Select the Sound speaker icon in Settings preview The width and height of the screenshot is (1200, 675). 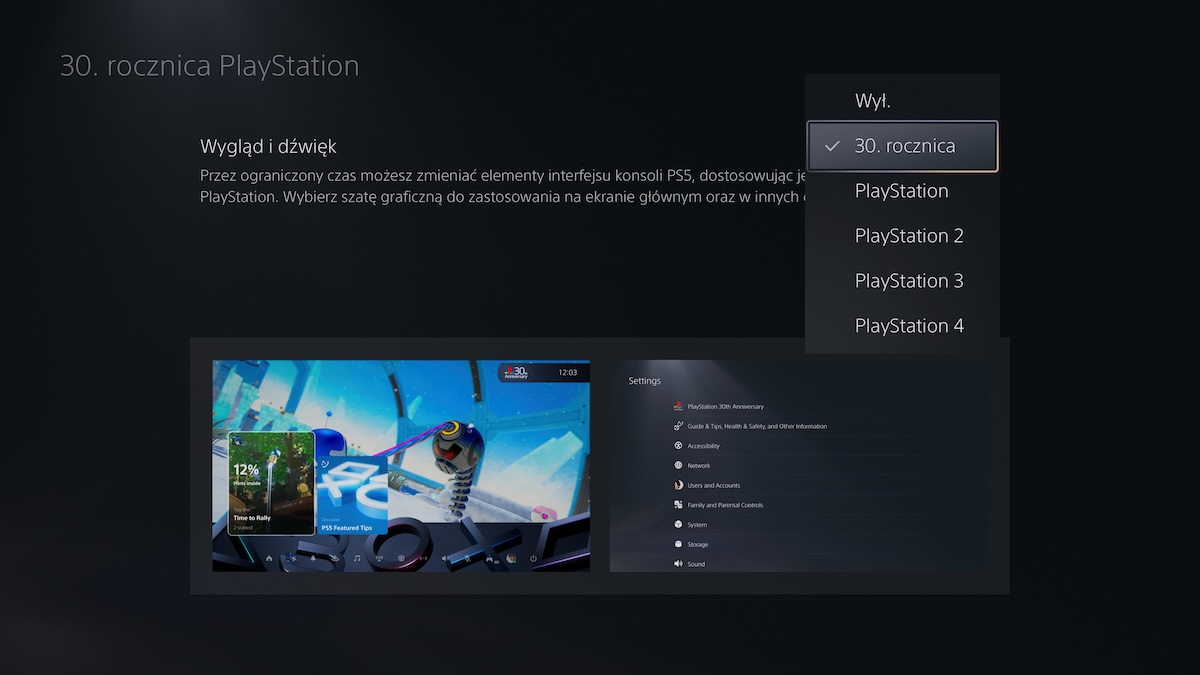(x=678, y=563)
